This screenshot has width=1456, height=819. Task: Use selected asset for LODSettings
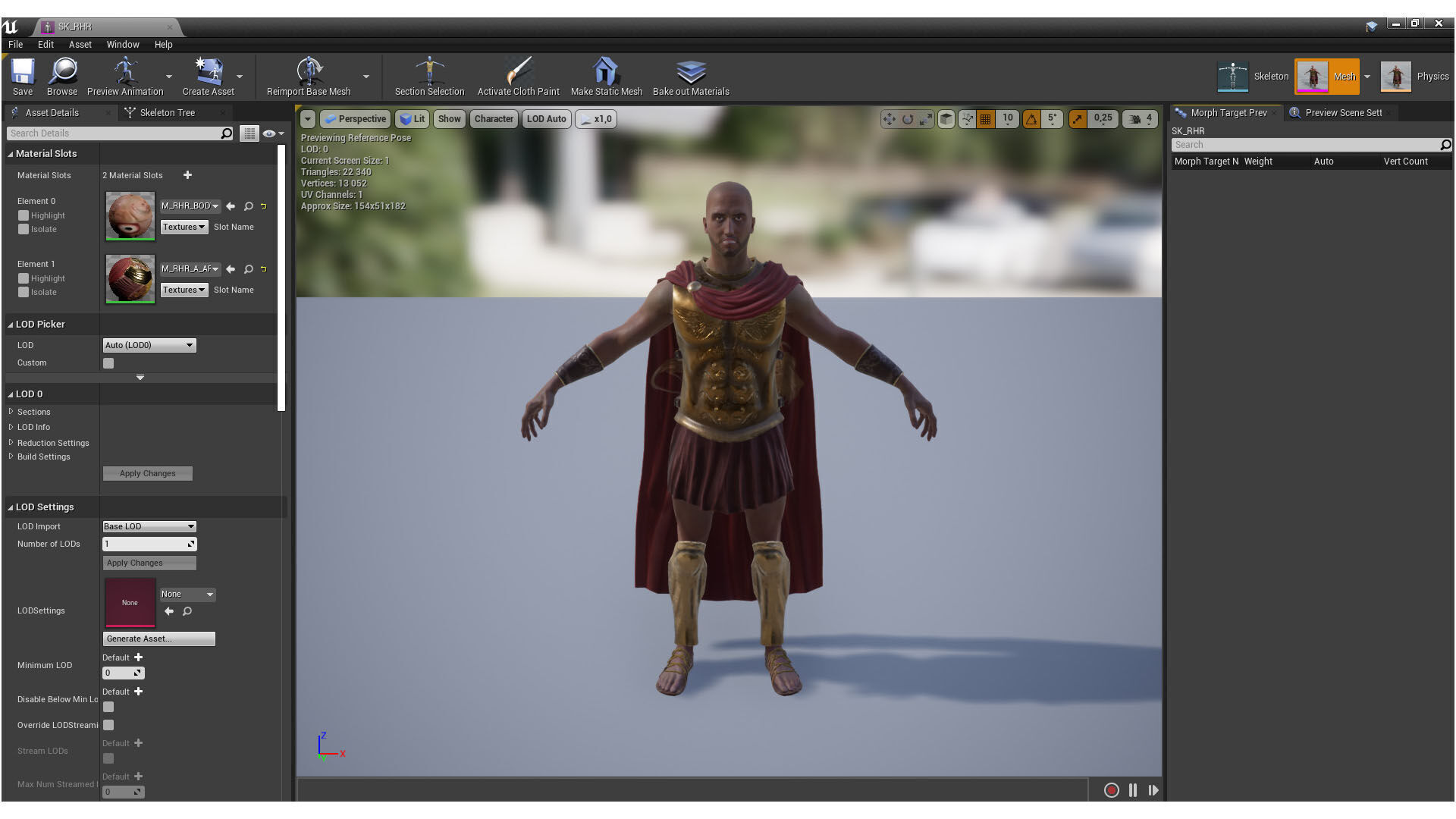tap(169, 611)
